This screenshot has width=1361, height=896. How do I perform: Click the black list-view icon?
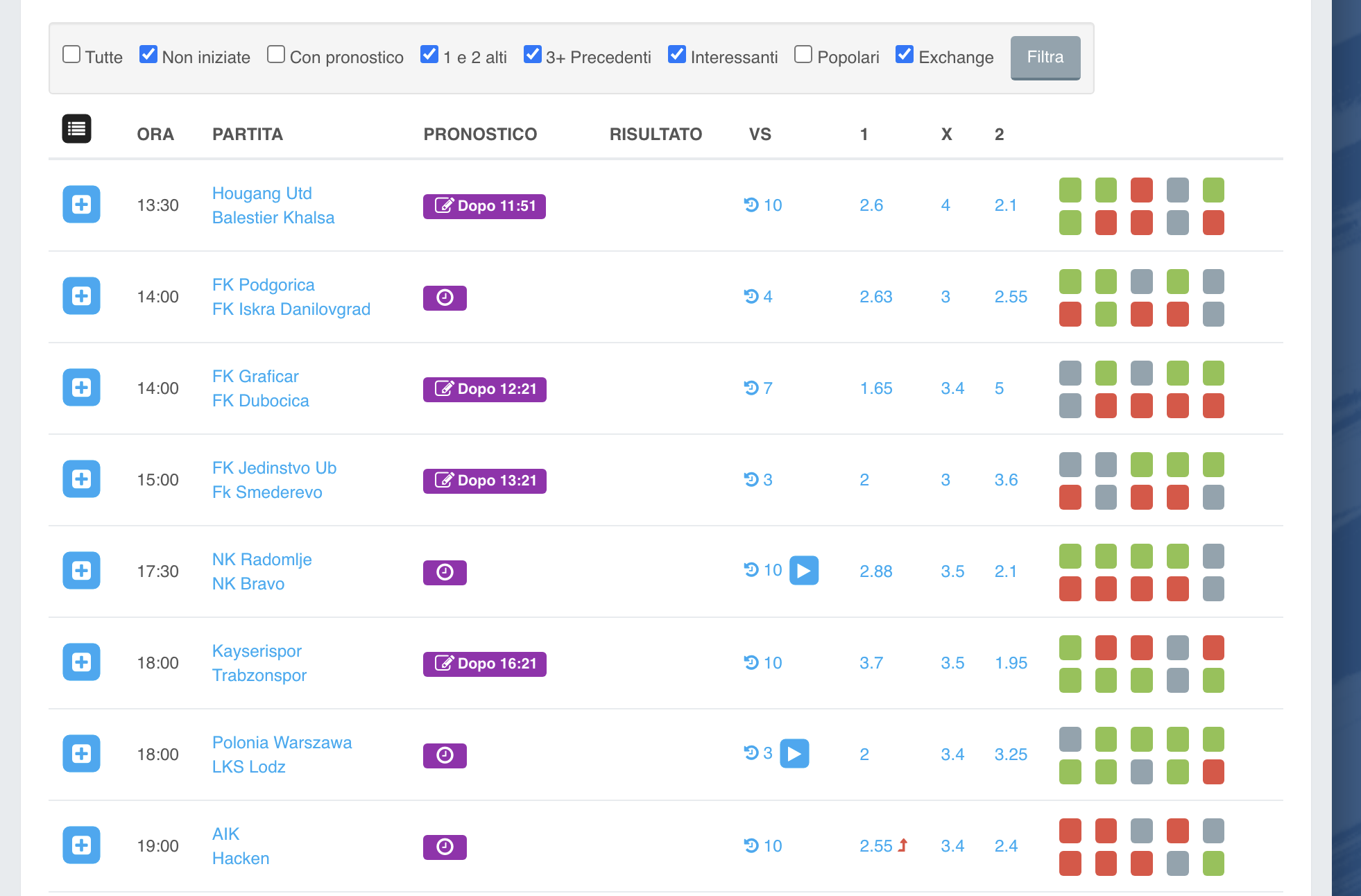pos(76,129)
